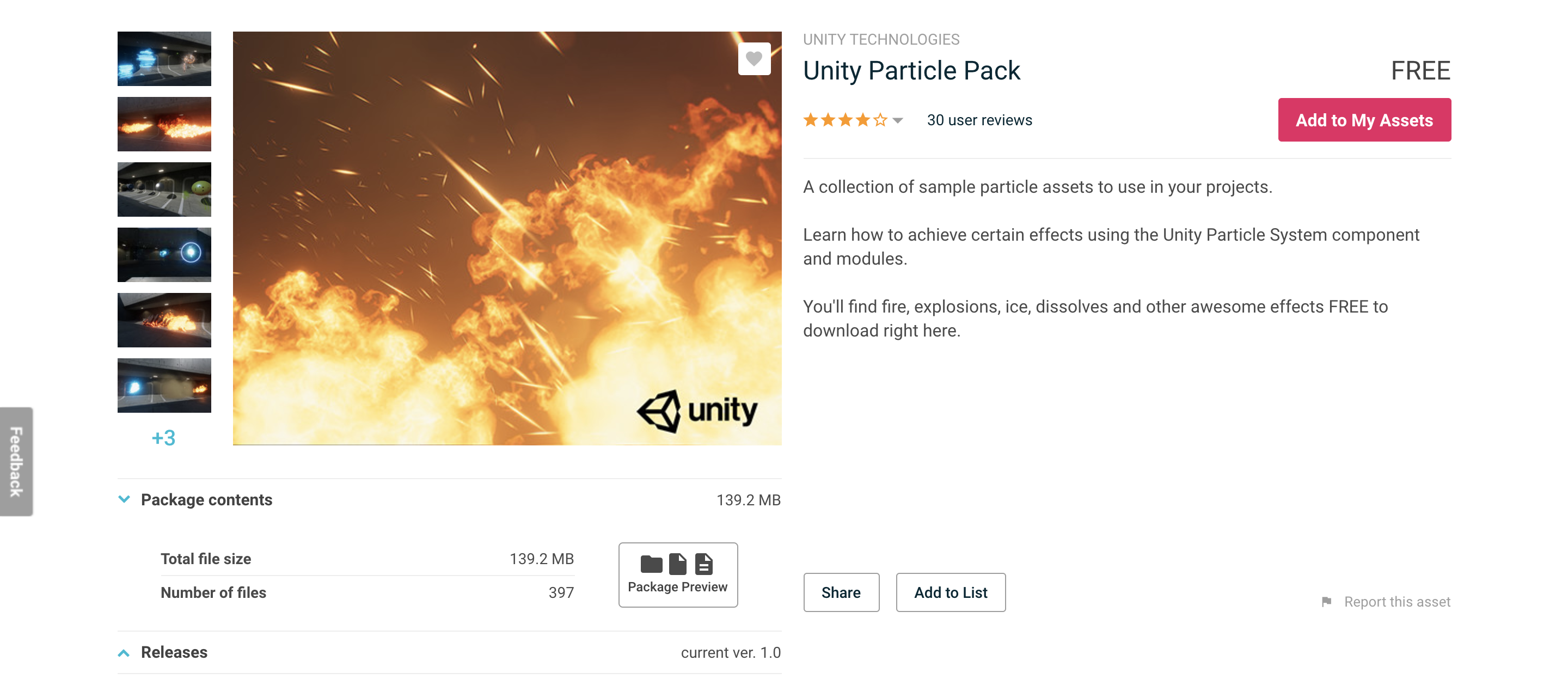Expand the +3 additional thumbnails
This screenshot has height=685, width=1568.
coord(163,436)
